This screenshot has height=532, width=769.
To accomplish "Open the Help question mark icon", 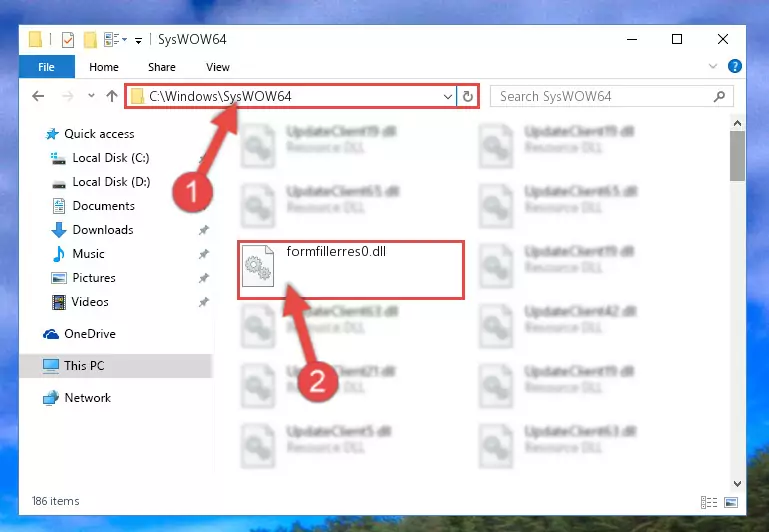I will point(734,66).
